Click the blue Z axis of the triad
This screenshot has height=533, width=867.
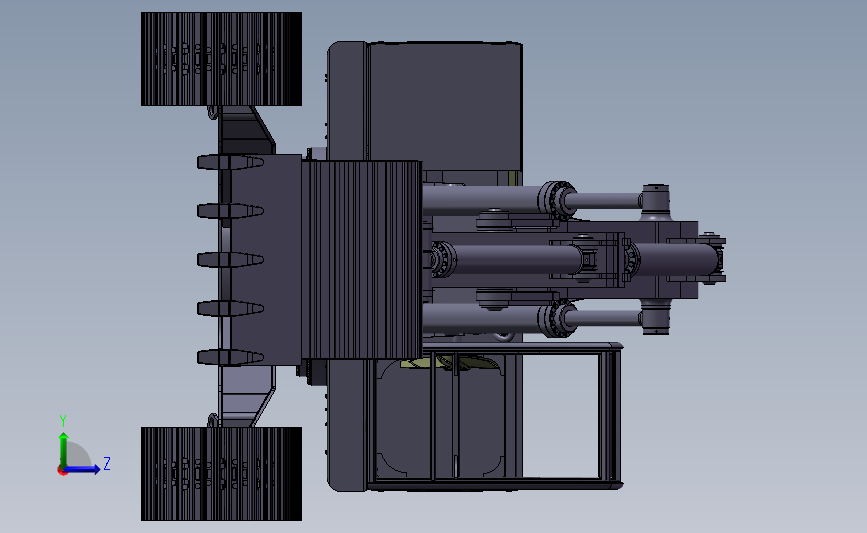click(x=83, y=470)
